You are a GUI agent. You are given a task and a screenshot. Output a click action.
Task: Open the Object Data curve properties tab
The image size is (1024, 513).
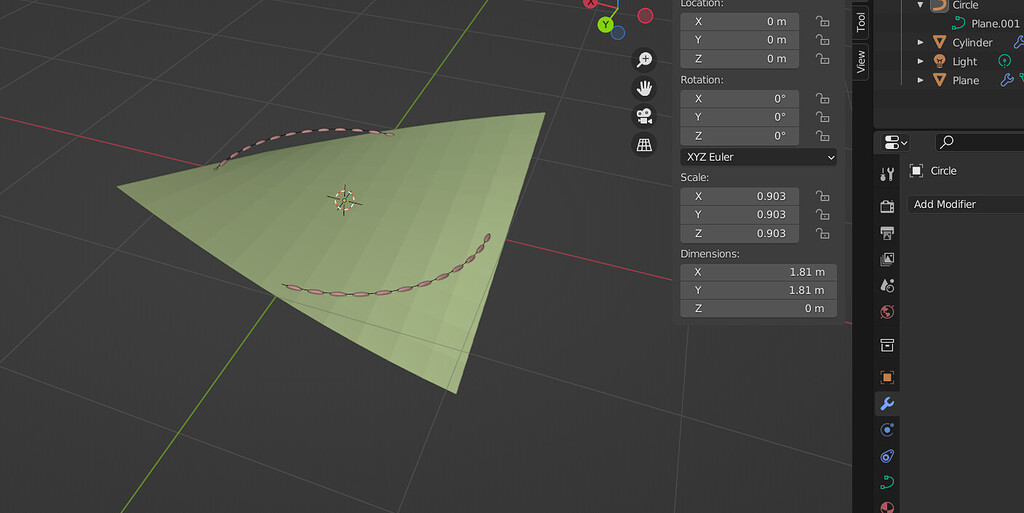pyautogui.click(x=887, y=482)
